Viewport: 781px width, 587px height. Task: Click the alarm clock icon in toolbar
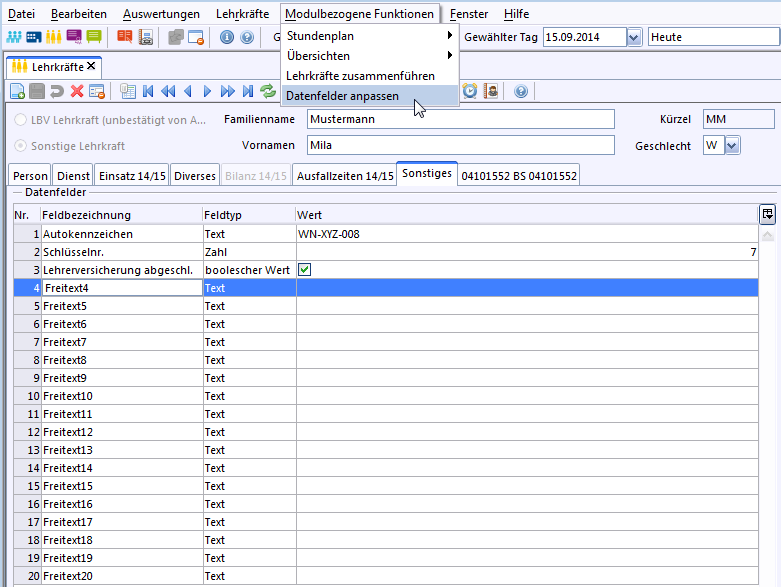[x=470, y=91]
